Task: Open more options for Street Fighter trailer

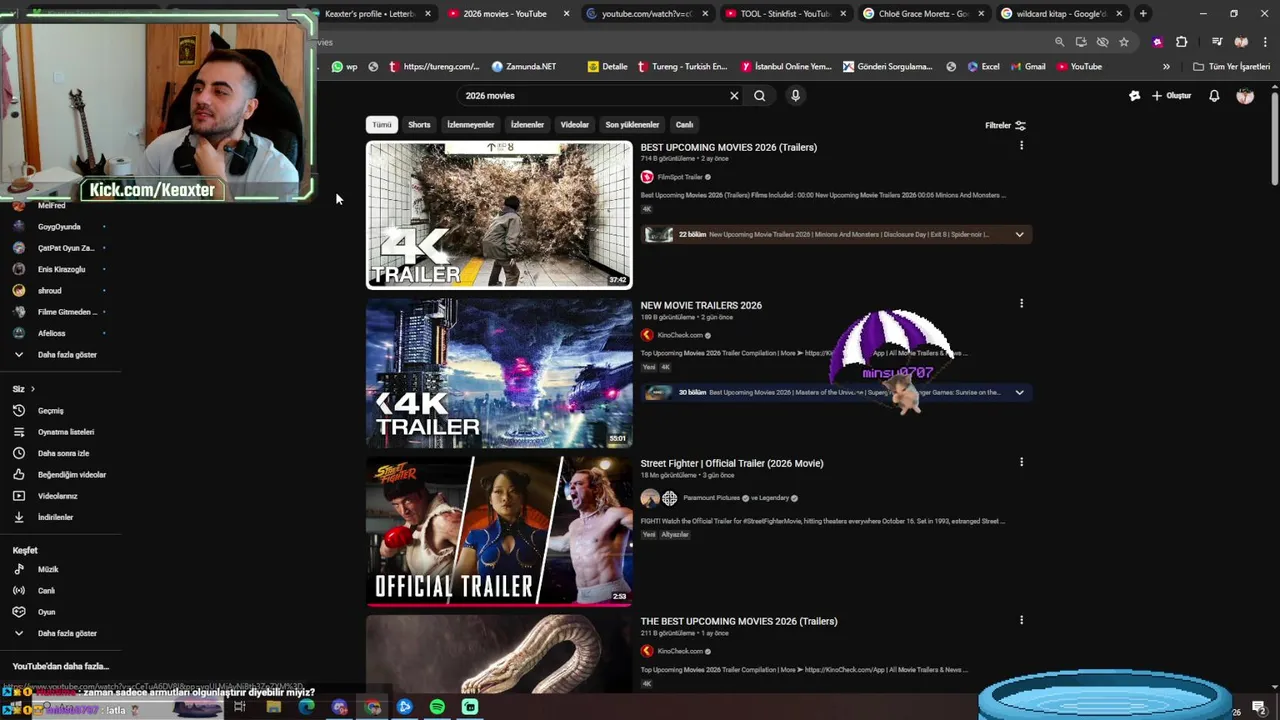Action: (x=1021, y=462)
